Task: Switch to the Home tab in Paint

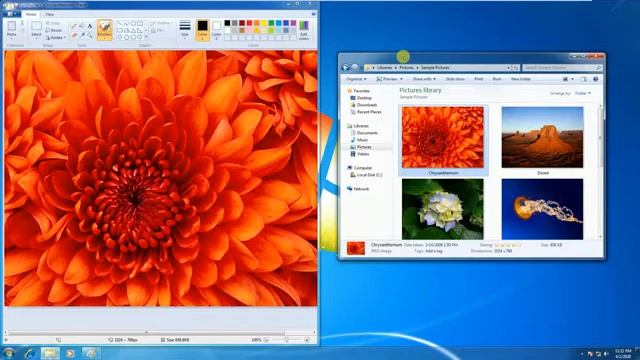Action: 31,14
